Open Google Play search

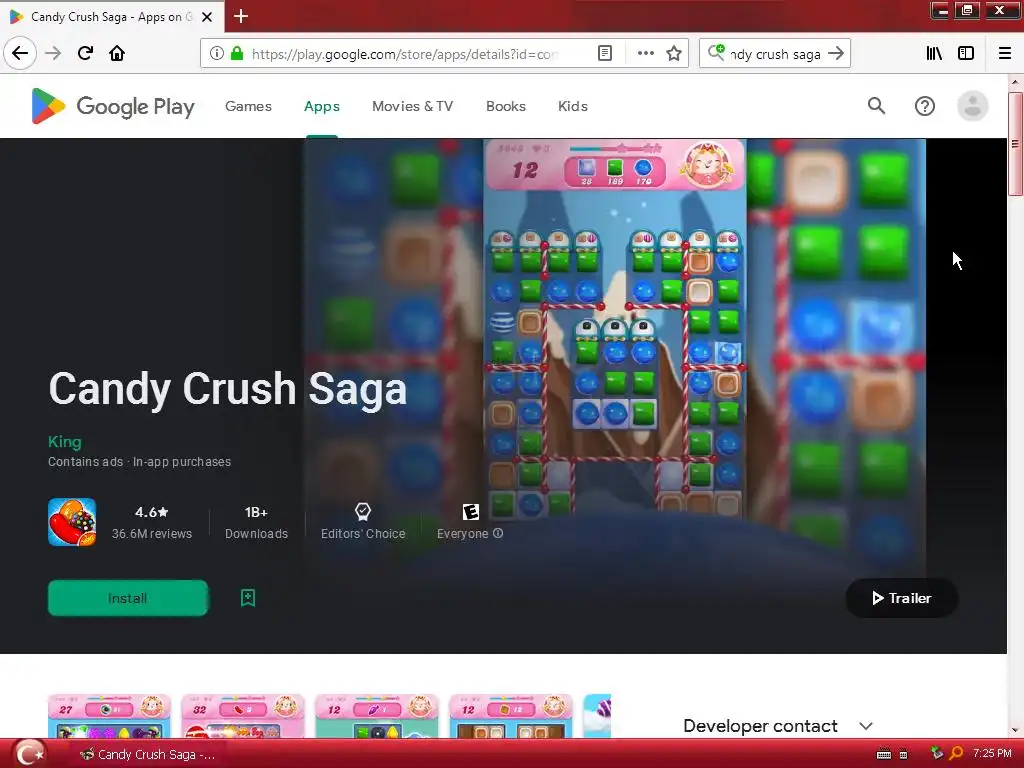pos(876,106)
